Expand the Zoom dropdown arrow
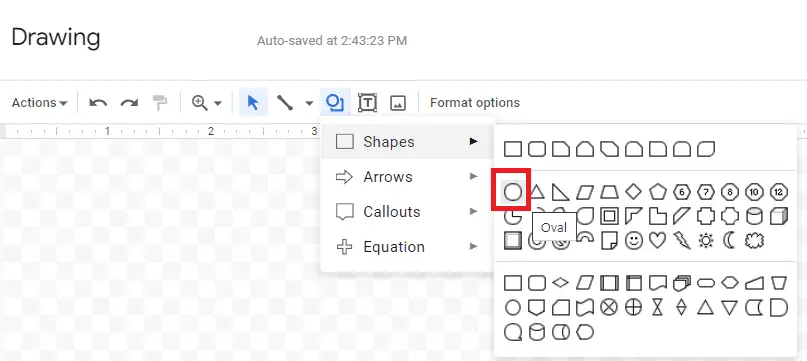The image size is (807, 361). click(x=218, y=103)
